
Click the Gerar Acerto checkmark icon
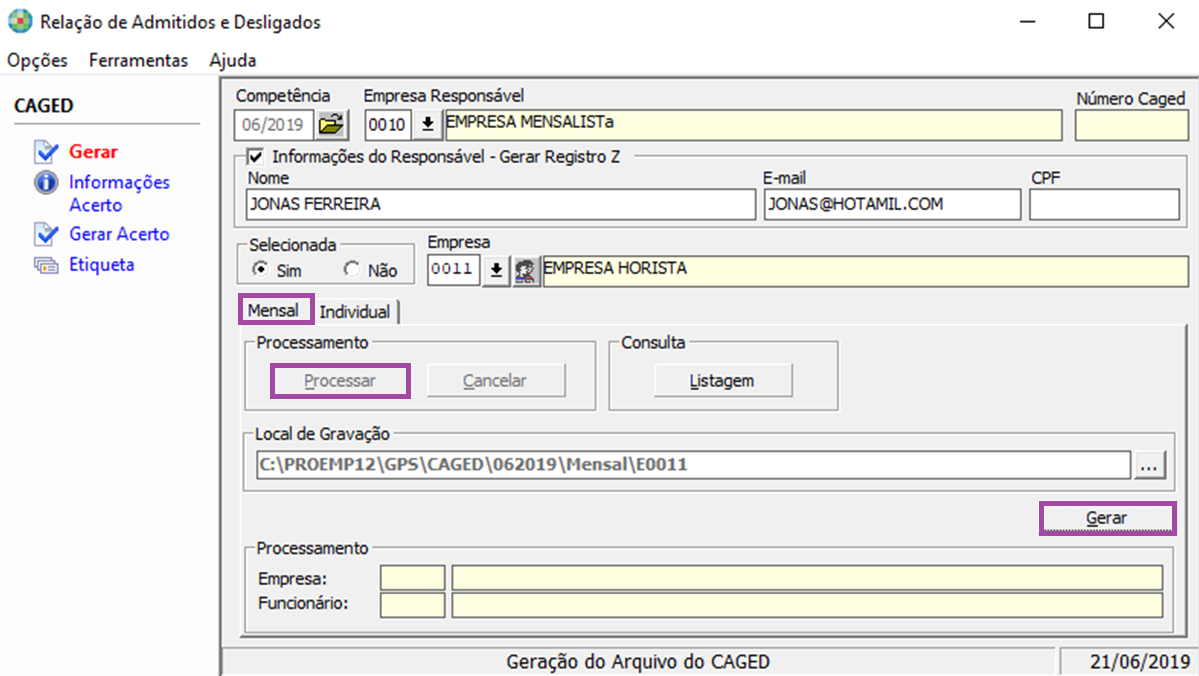click(46, 234)
